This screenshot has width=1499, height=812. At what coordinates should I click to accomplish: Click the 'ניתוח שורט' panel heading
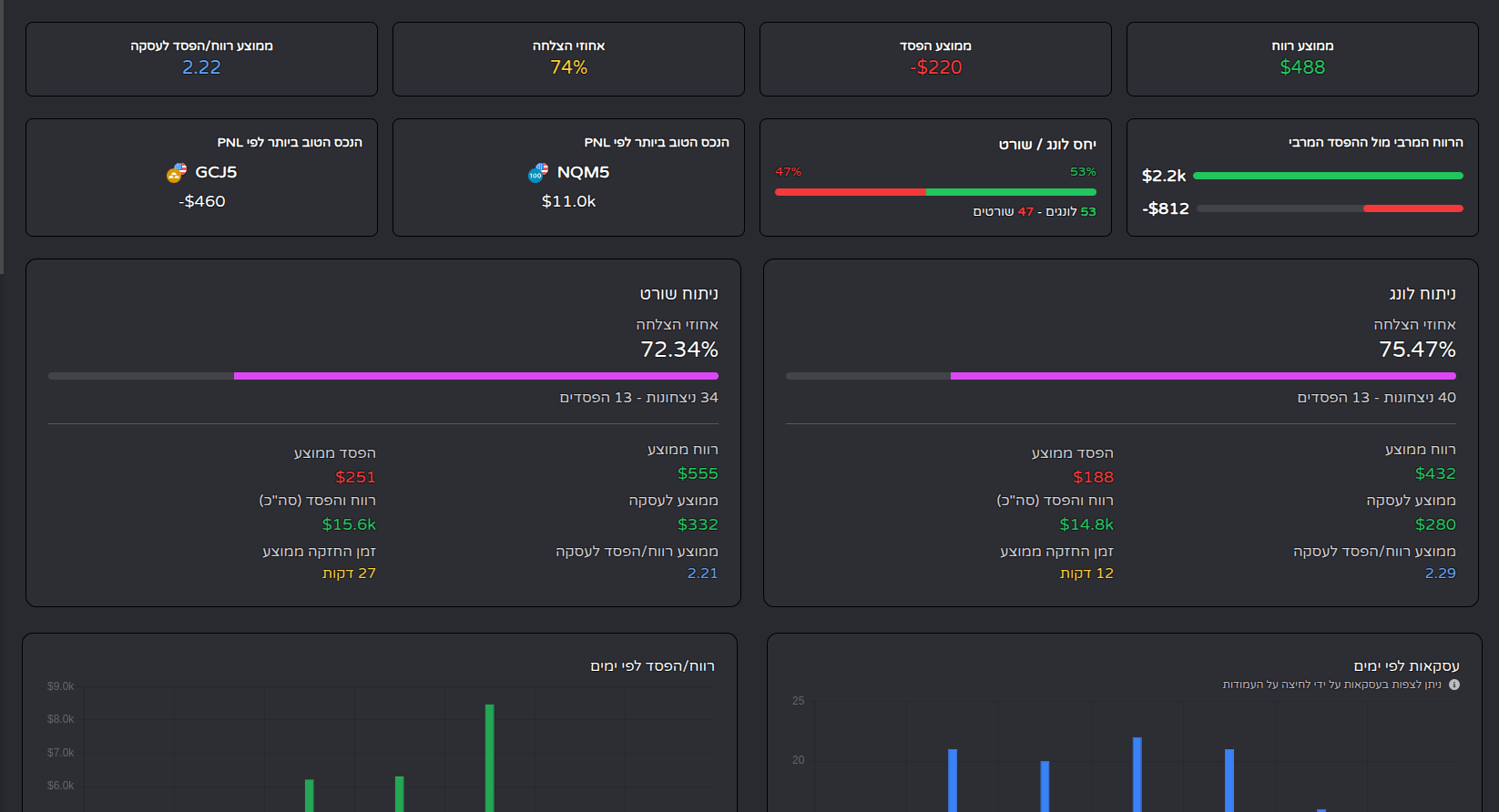(x=678, y=294)
